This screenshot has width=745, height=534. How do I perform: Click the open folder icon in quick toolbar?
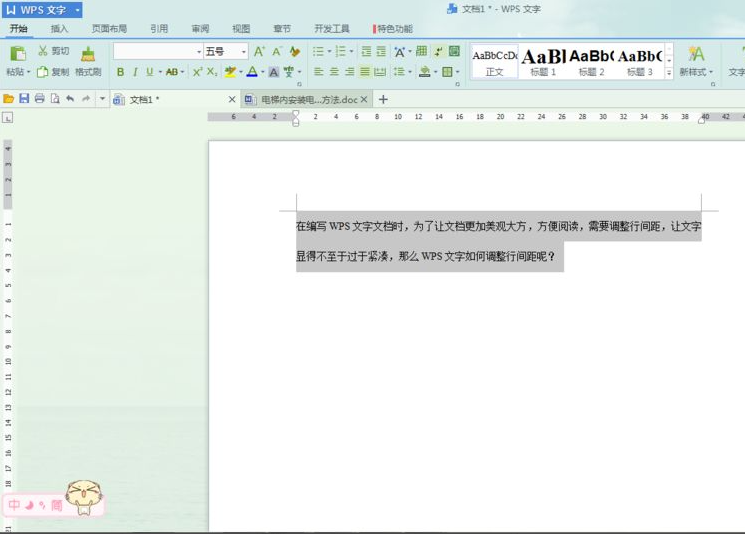(x=8, y=99)
